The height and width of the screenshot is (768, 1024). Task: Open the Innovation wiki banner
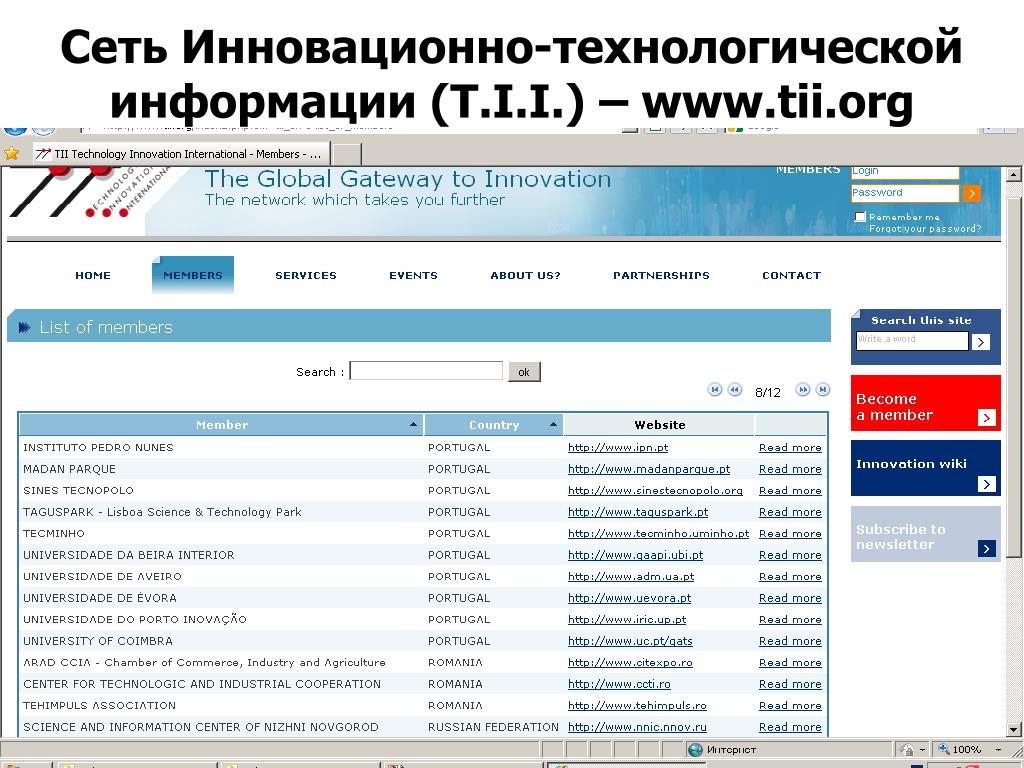925,468
